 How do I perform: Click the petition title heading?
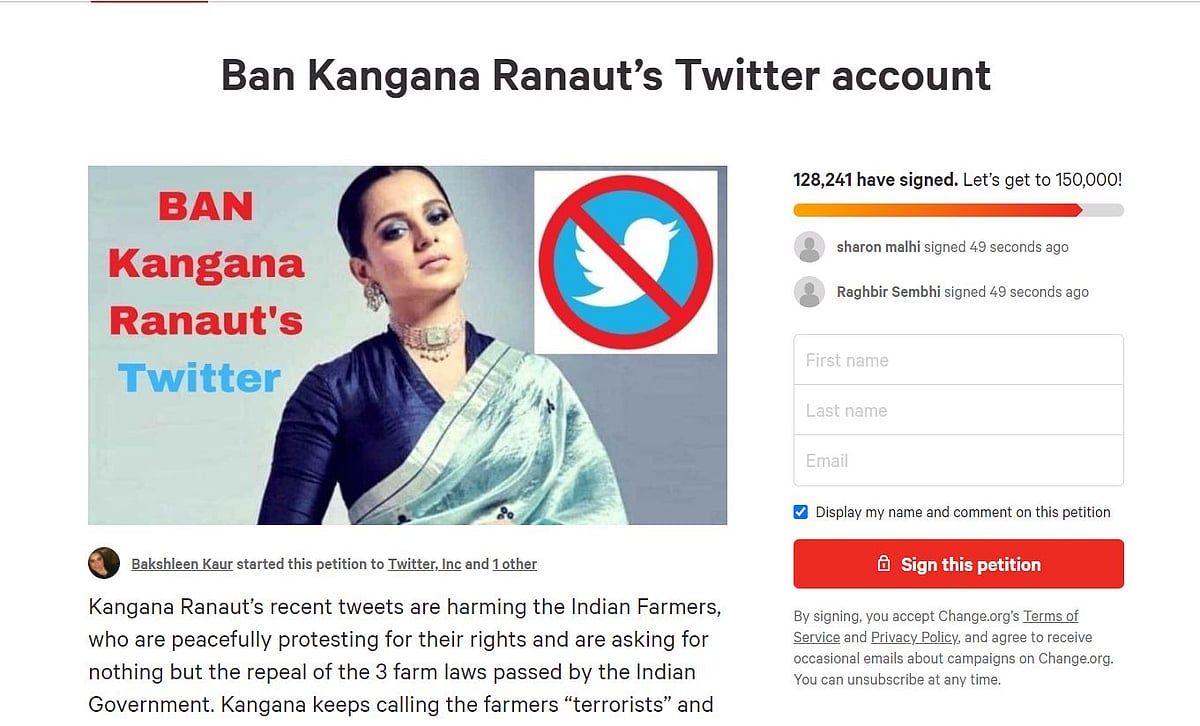(606, 76)
